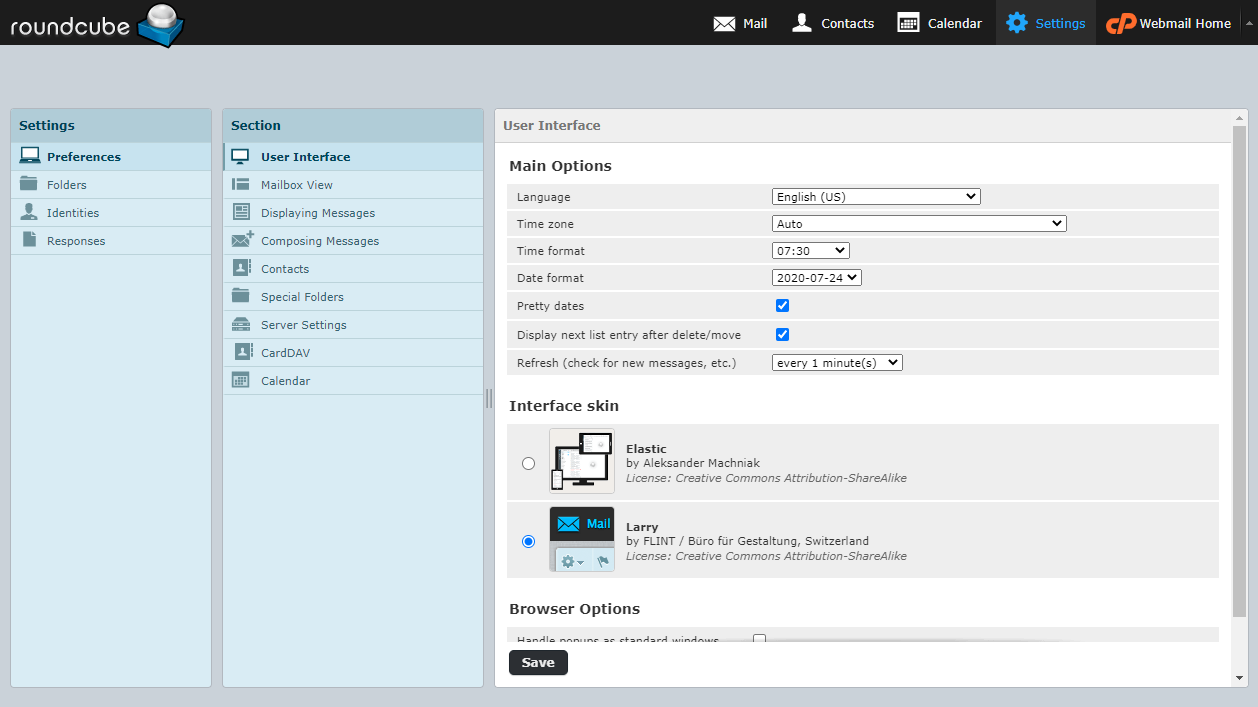Screen dimensions: 1258x707
Task: Click the Save button
Action: (538, 662)
